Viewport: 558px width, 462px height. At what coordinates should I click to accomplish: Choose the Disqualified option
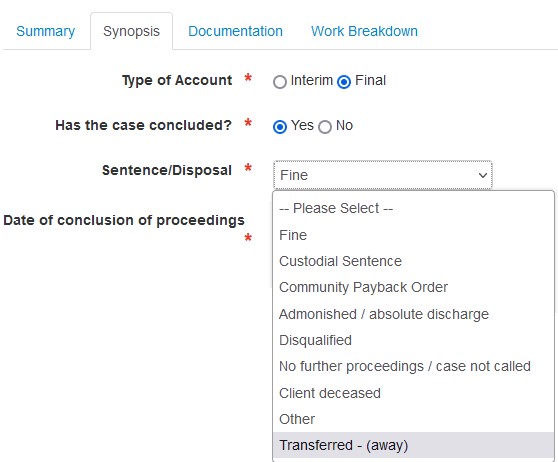(414, 340)
